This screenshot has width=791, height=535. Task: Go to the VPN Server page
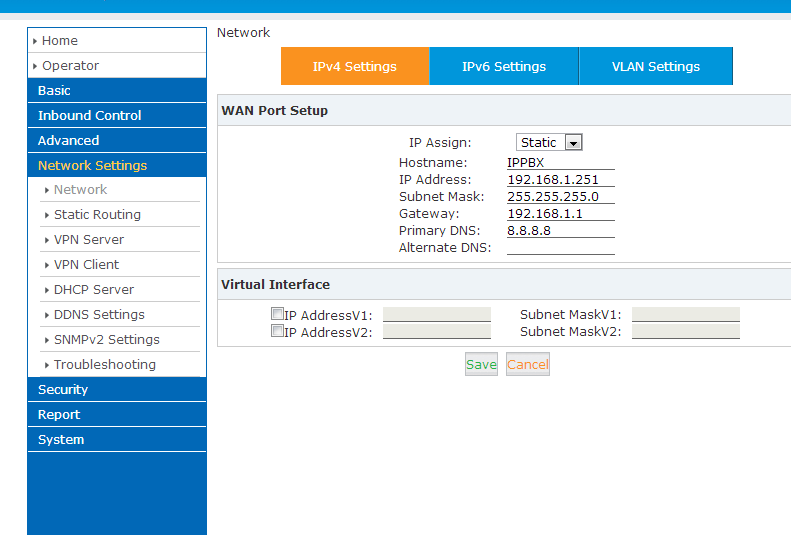(89, 240)
